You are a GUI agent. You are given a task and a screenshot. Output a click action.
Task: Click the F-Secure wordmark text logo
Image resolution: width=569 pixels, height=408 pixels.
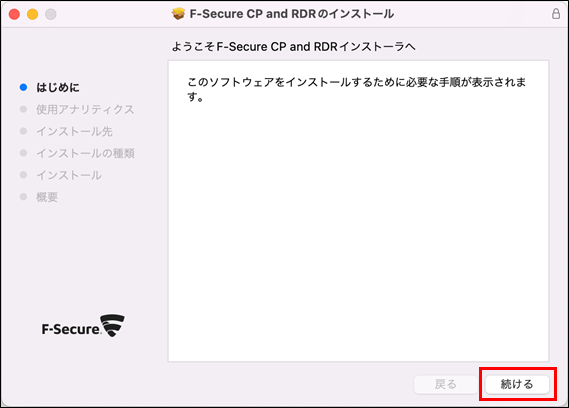point(71,329)
